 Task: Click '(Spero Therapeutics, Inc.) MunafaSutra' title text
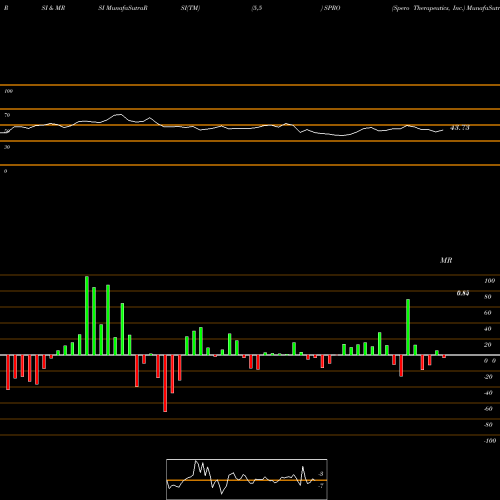tap(446, 8)
